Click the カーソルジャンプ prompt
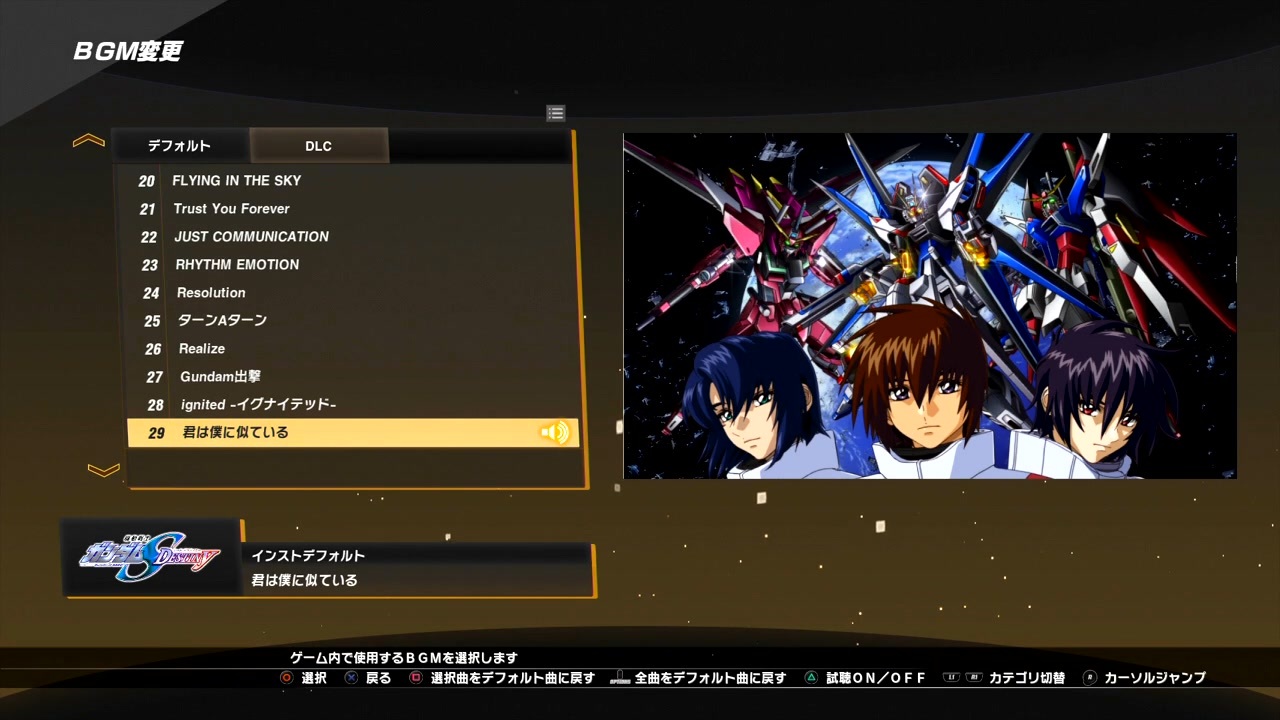The width and height of the screenshot is (1280, 720). coord(1155,678)
